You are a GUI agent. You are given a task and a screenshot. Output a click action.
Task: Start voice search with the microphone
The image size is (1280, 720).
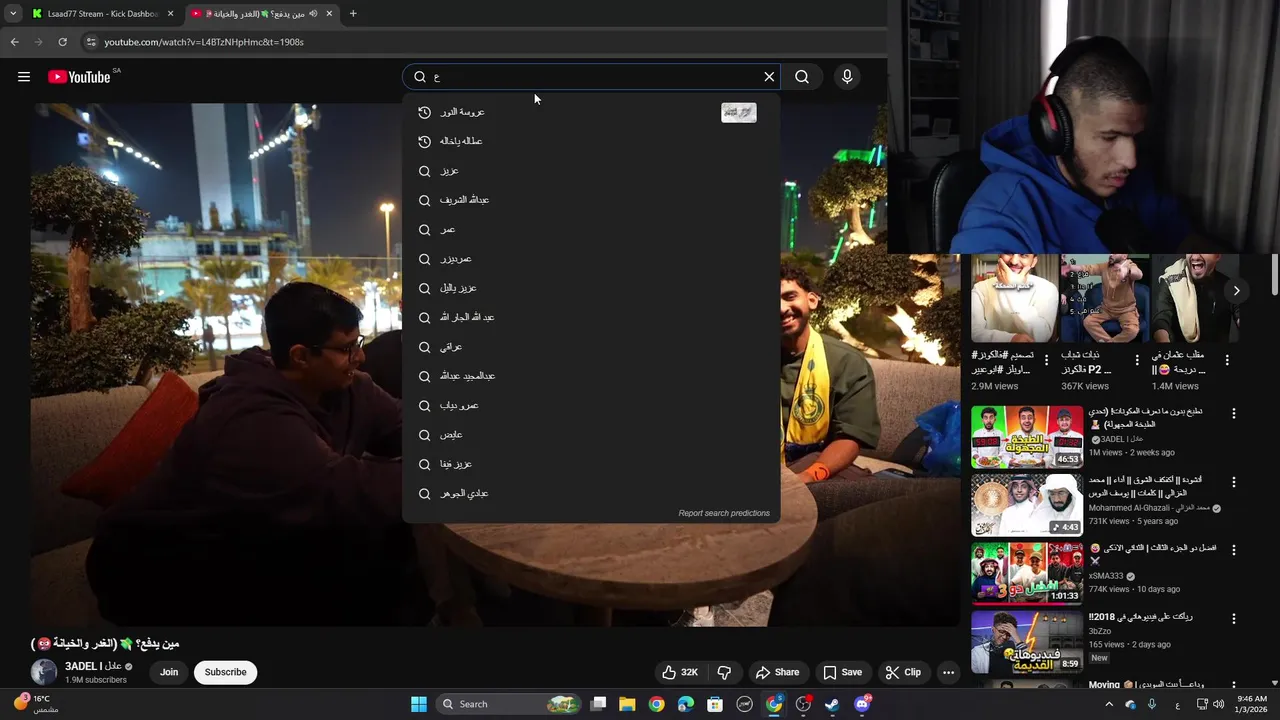[847, 77]
